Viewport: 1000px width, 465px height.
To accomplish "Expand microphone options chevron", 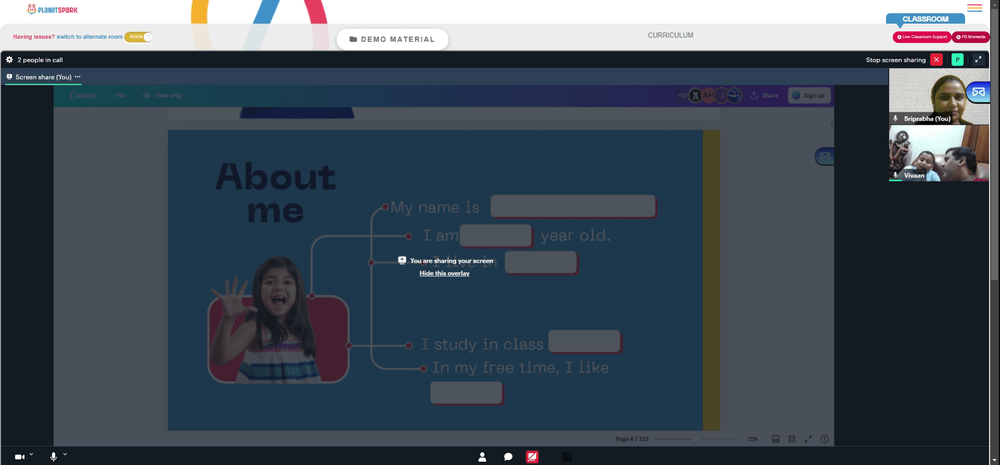I will (64, 454).
